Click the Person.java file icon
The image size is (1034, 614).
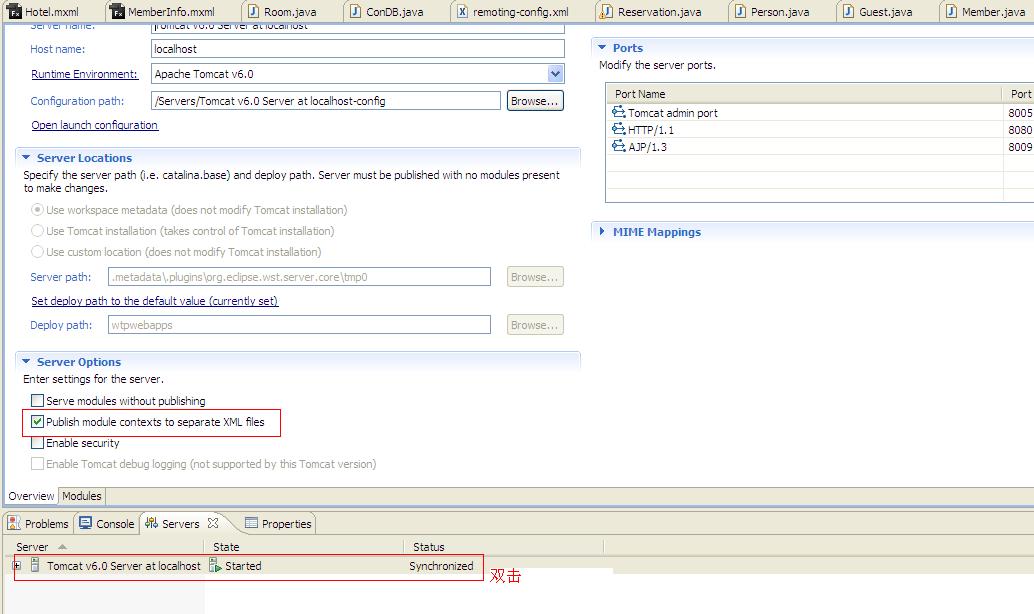click(741, 11)
